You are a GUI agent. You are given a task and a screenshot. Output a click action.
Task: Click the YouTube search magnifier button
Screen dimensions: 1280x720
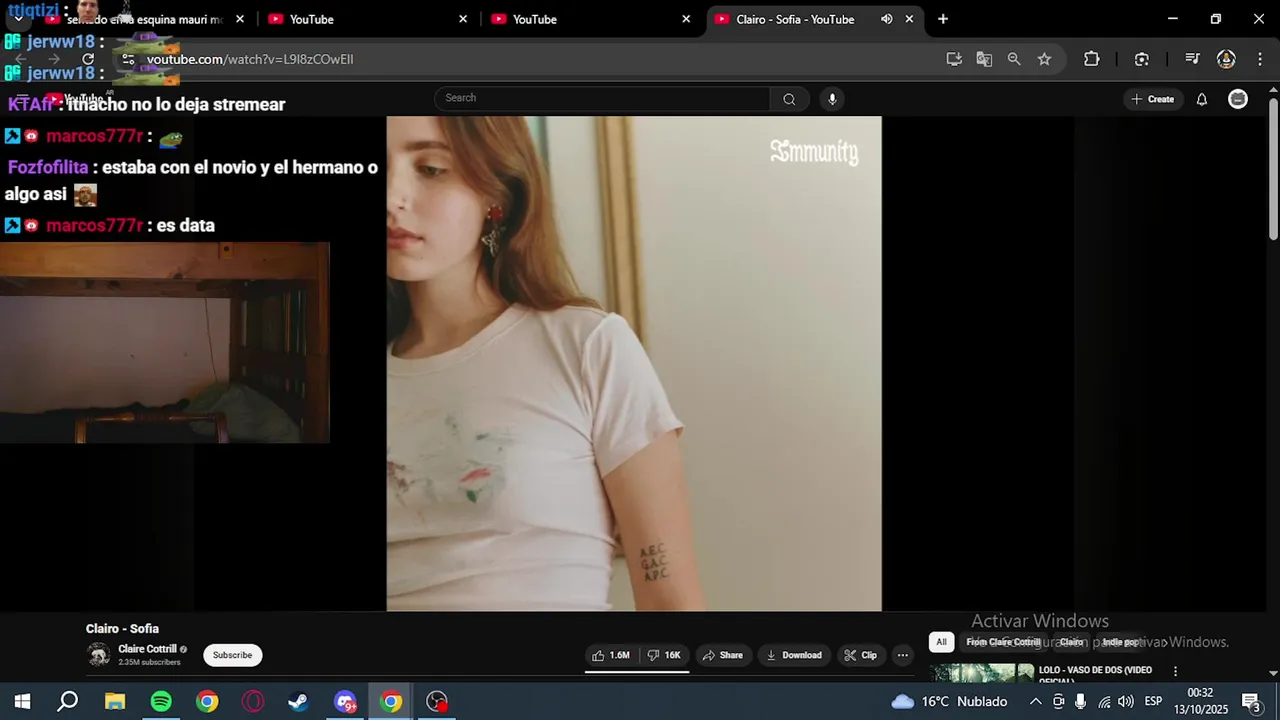(x=789, y=98)
